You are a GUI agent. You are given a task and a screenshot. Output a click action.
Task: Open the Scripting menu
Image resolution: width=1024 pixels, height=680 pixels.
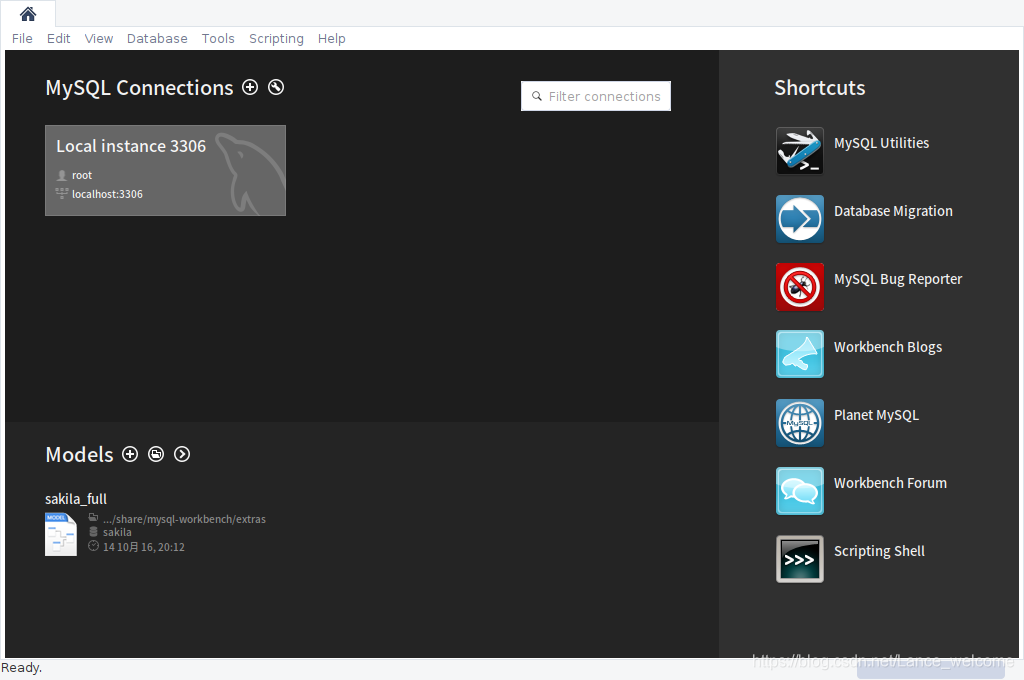coord(276,39)
